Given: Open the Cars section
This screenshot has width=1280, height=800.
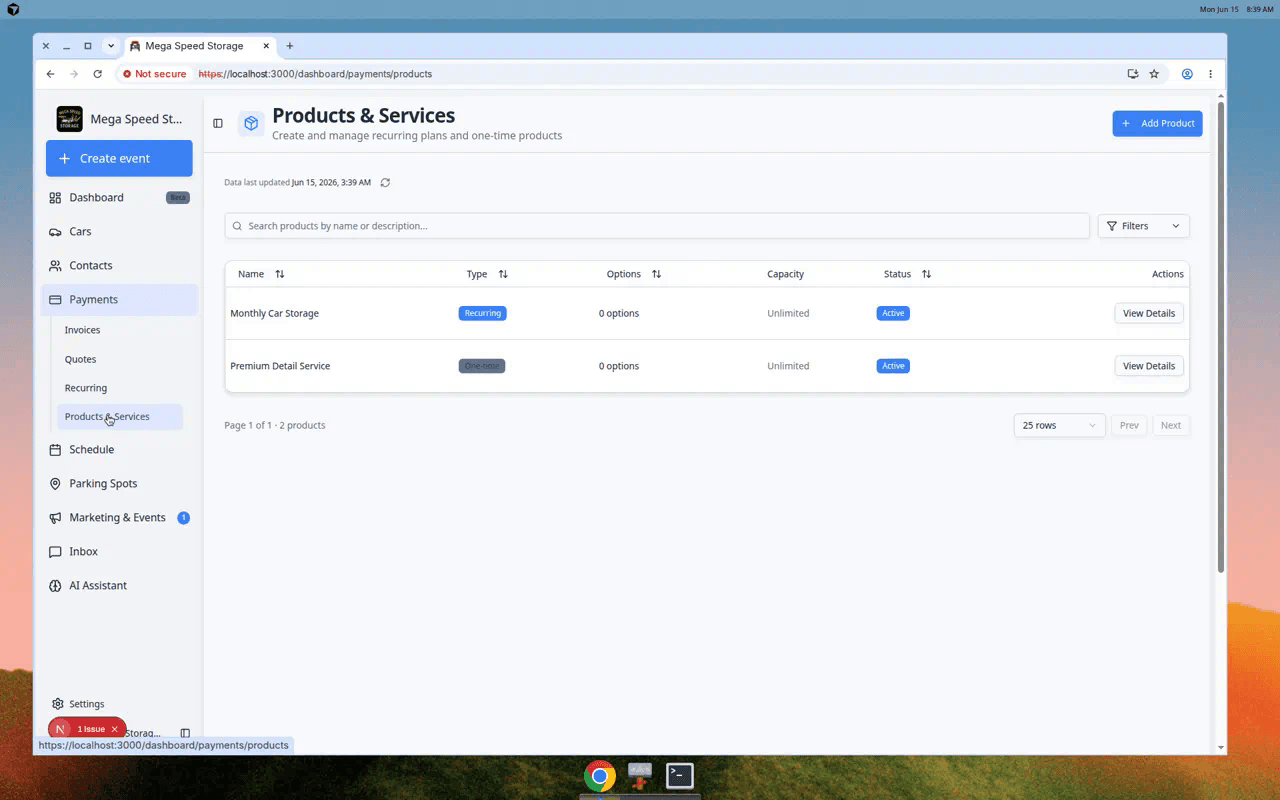Looking at the screenshot, I should pos(119,232).
